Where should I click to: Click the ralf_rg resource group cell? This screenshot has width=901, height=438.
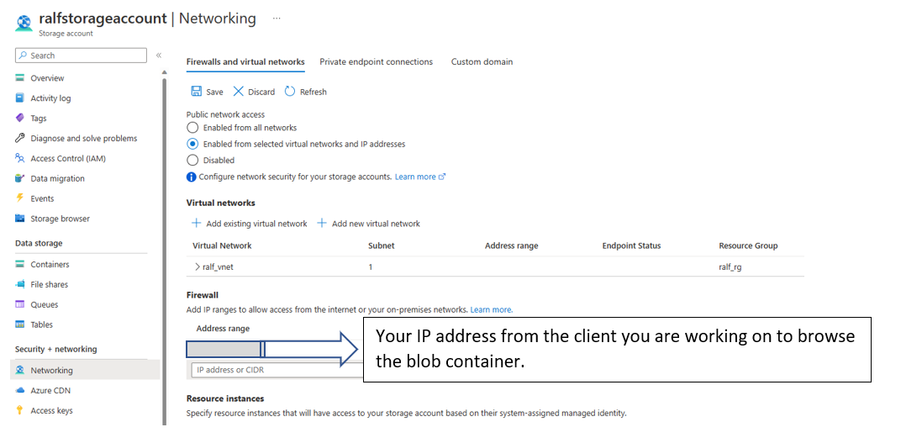[x=730, y=267]
